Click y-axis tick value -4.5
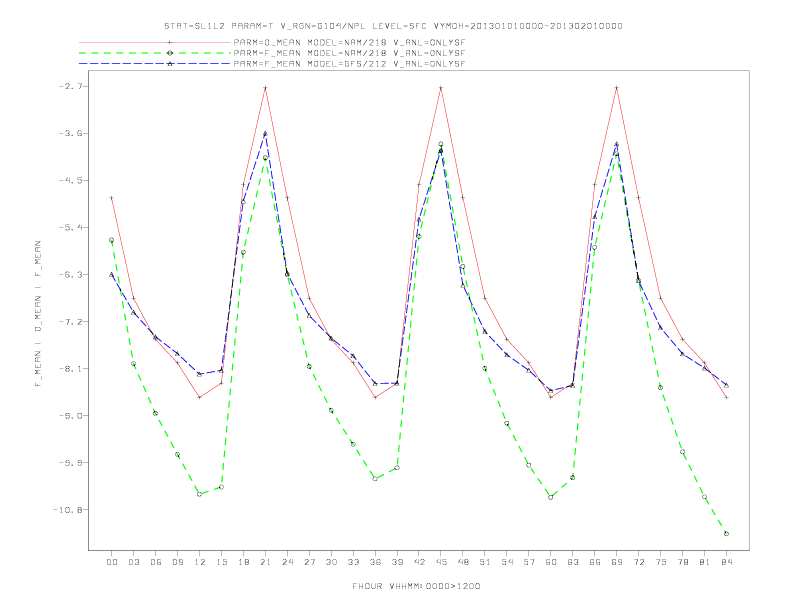The width and height of the screenshot is (792, 612). [70, 180]
